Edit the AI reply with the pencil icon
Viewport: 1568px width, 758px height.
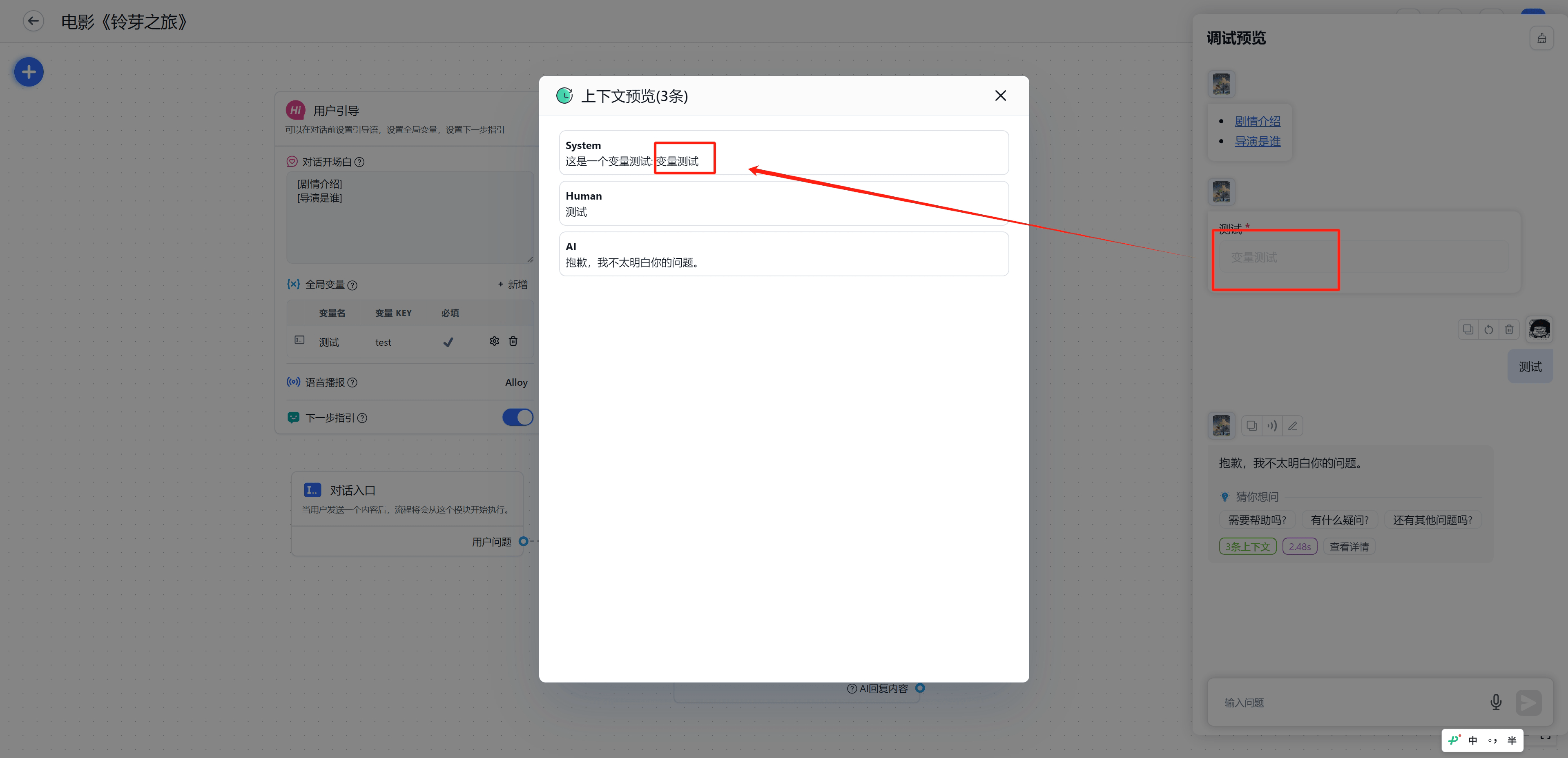pos(1293,426)
